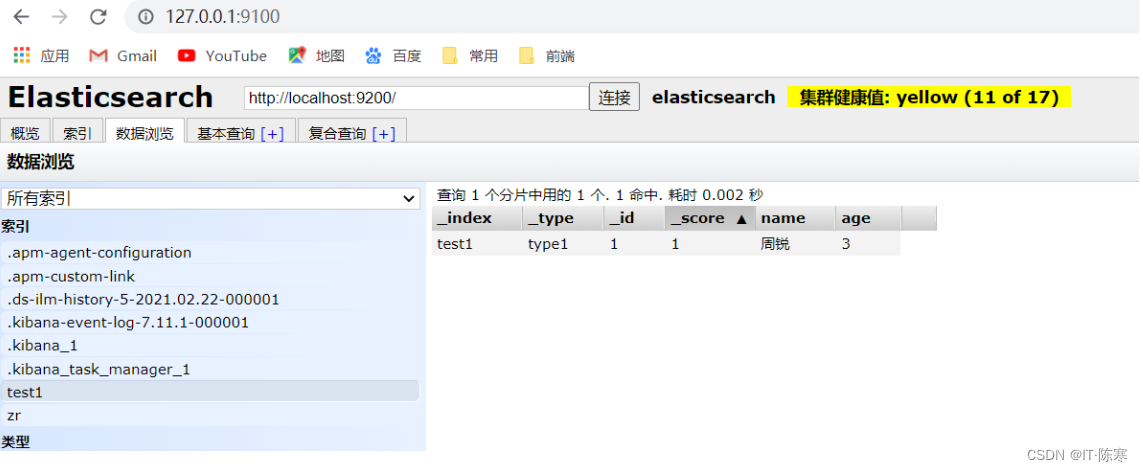Open the 地图 maps bookmark
This screenshot has width=1143, height=472.
[316, 55]
